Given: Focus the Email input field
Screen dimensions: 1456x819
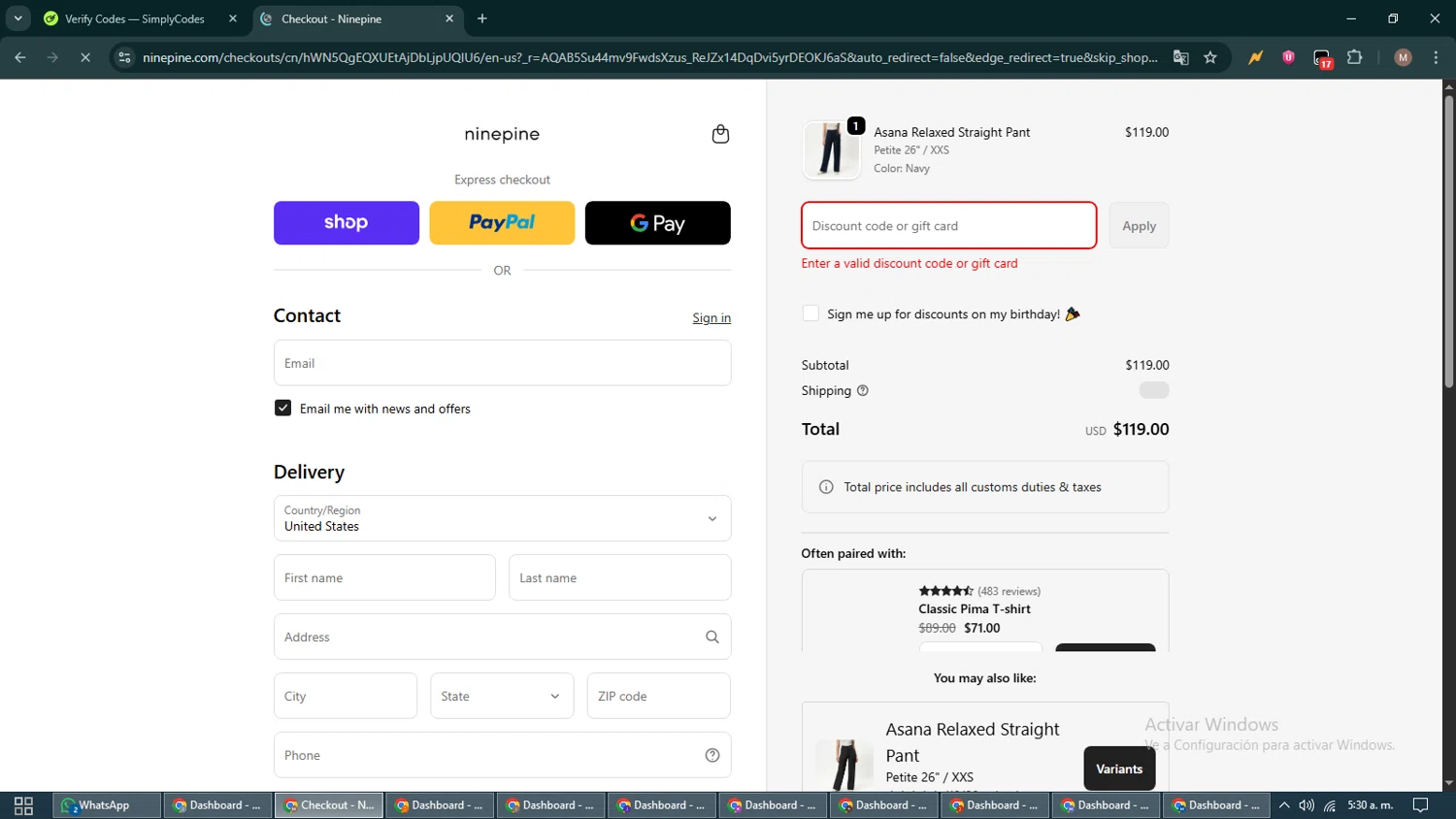Looking at the screenshot, I should click(x=502, y=363).
